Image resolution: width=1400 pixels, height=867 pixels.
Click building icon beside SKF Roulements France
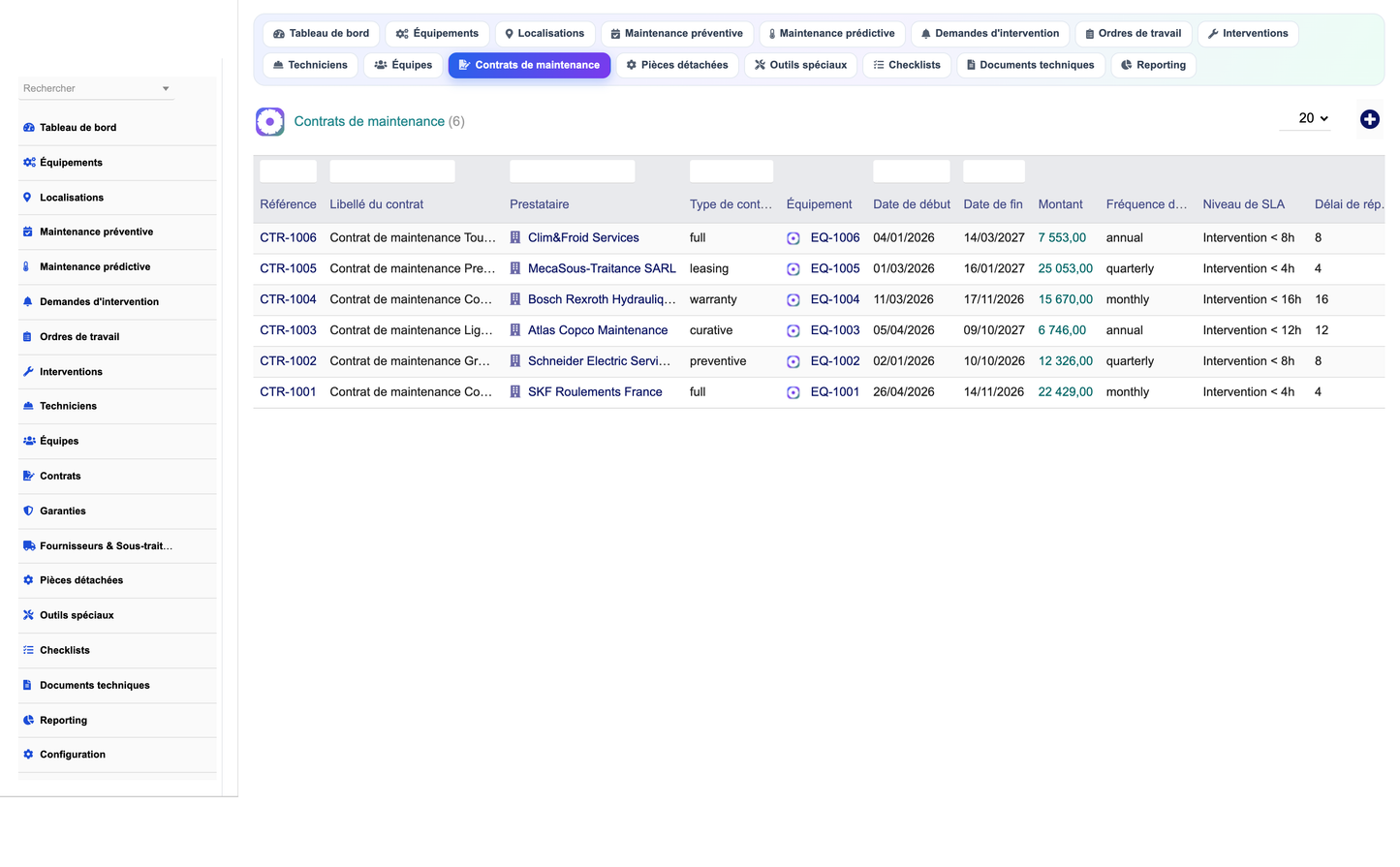point(515,392)
